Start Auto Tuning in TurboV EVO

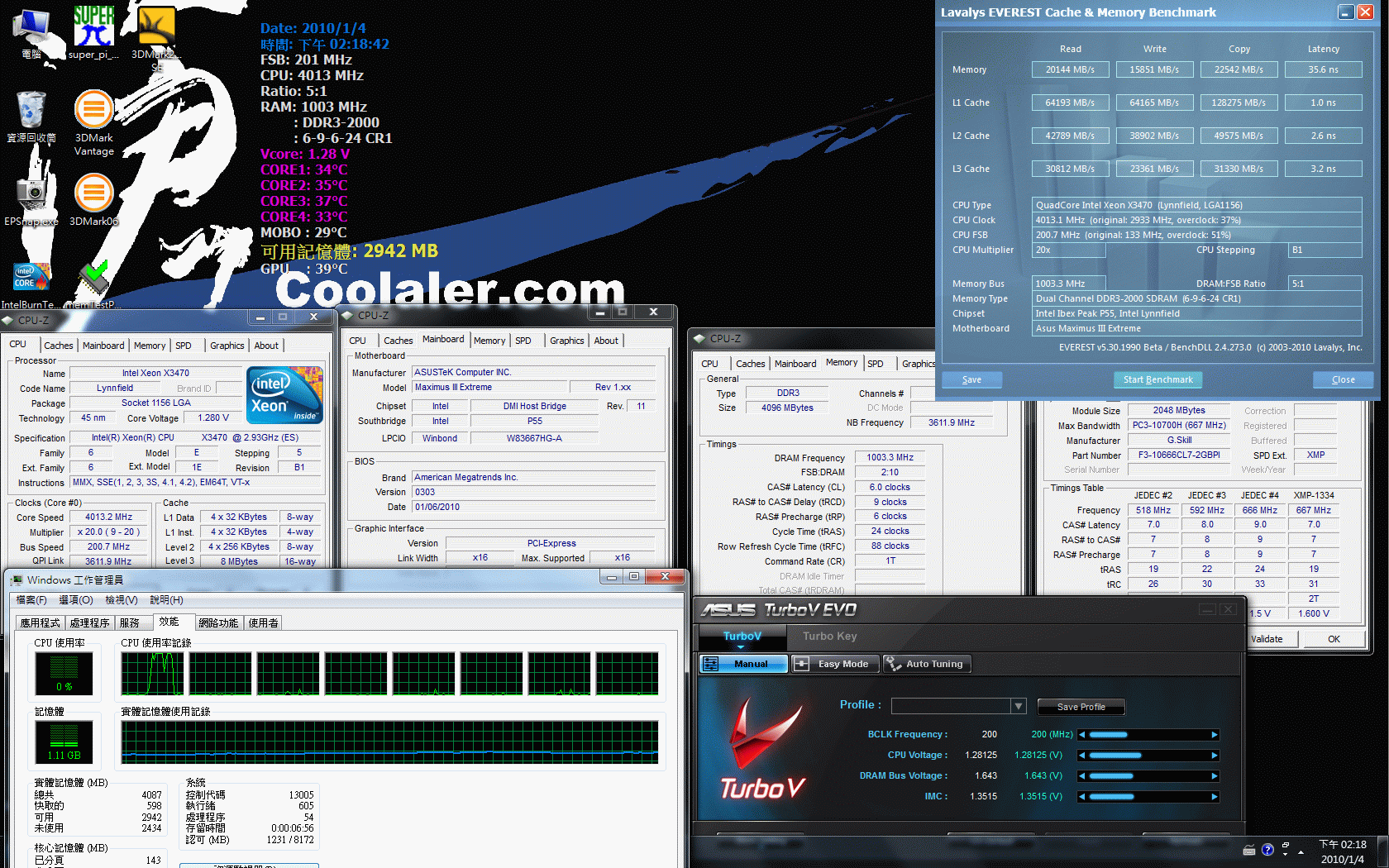pos(926,664)
